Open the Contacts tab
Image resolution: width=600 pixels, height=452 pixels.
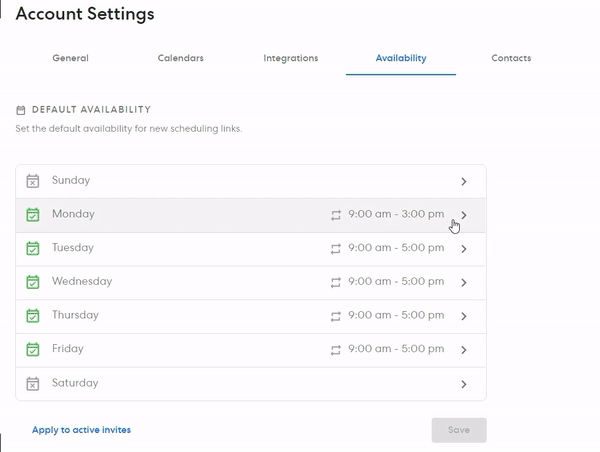(x=511, y=58)
